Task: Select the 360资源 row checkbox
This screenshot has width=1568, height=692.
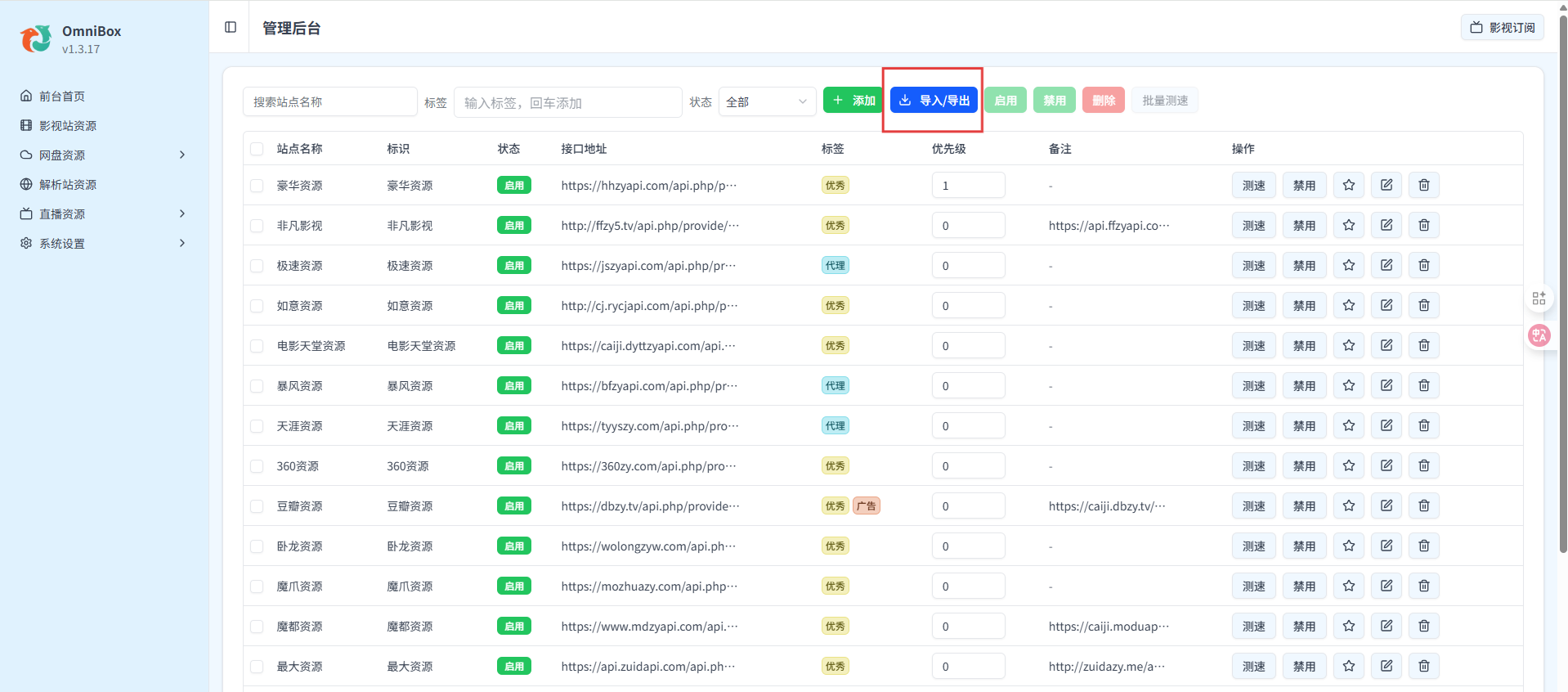Action: coord(257,466)
